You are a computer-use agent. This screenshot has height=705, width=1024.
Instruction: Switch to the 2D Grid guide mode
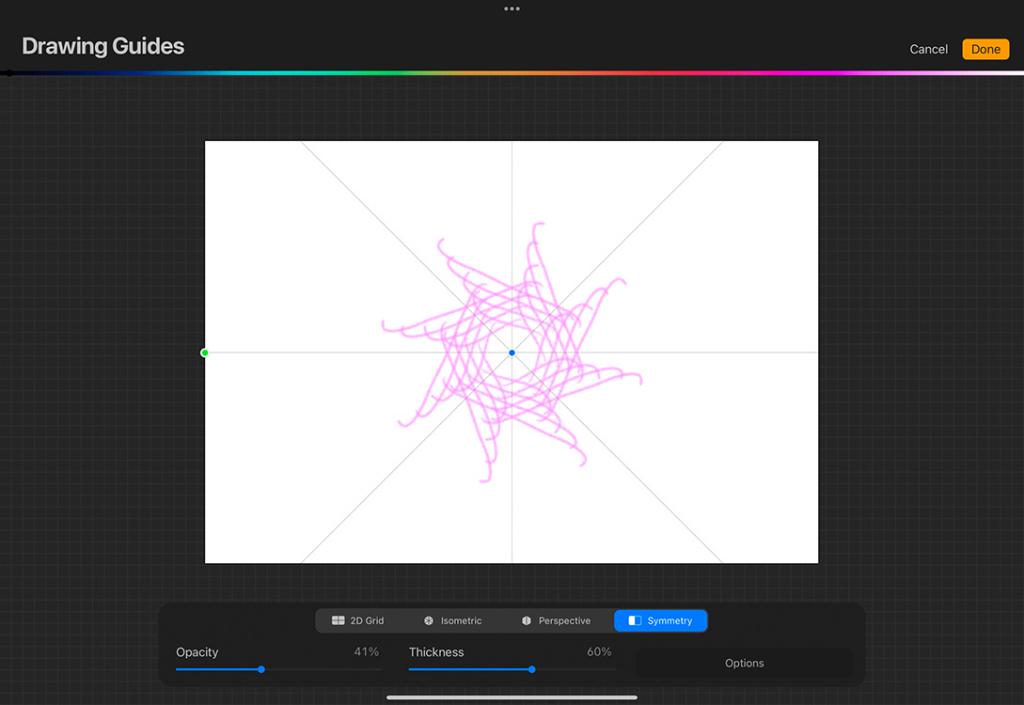coord(360,620)
